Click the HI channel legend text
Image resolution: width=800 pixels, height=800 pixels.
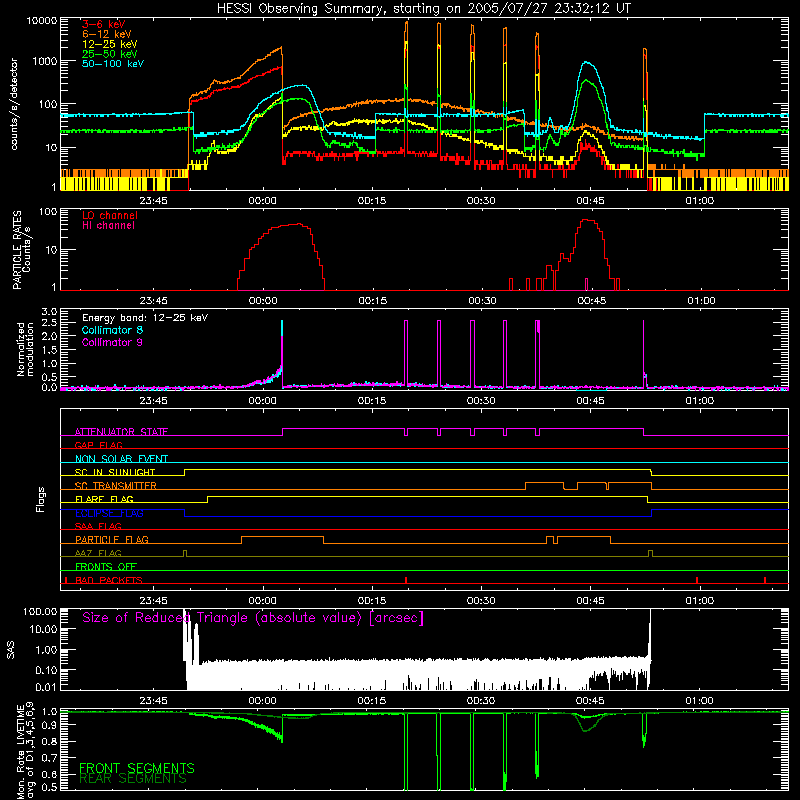(x=108, y=225)
